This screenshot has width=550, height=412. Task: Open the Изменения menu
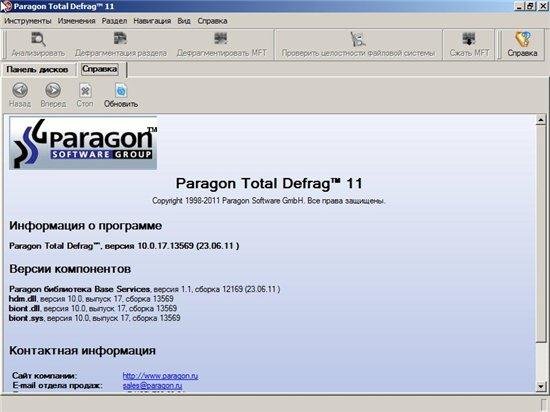click(76, 21)
